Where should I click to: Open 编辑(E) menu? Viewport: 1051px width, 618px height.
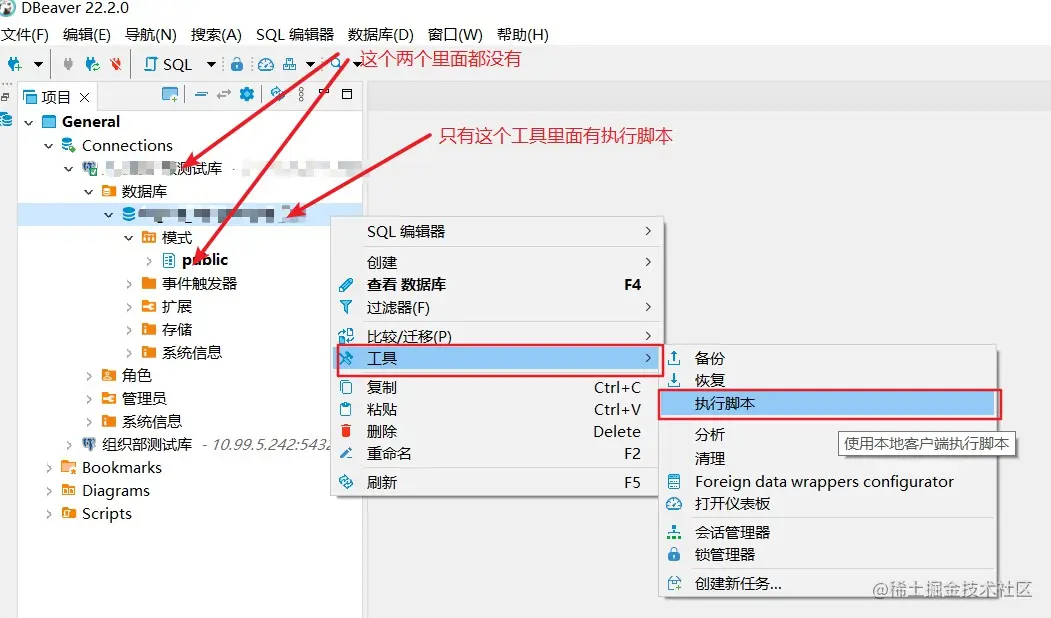click(x=86, y=35)
